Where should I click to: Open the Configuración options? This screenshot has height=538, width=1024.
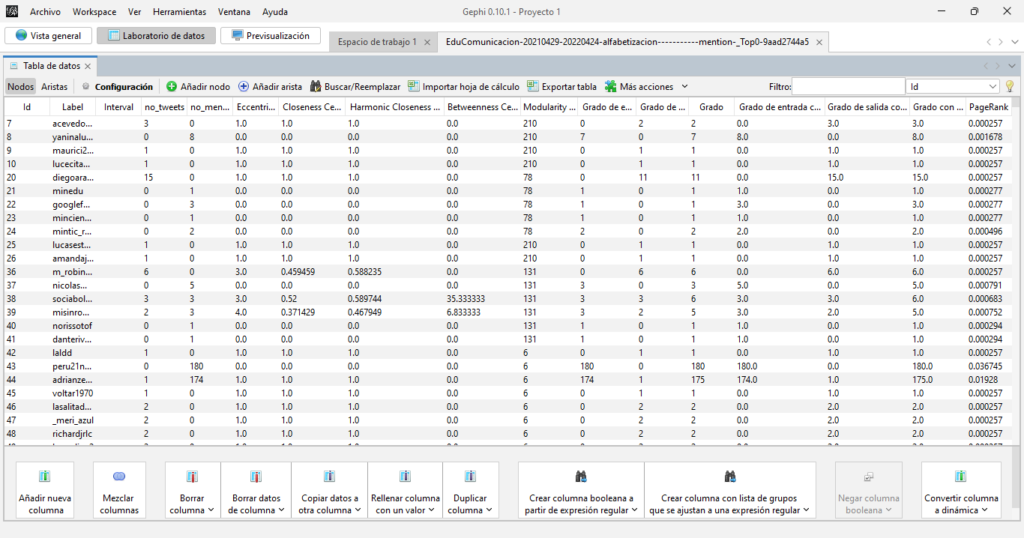click(x=123, y=86)
